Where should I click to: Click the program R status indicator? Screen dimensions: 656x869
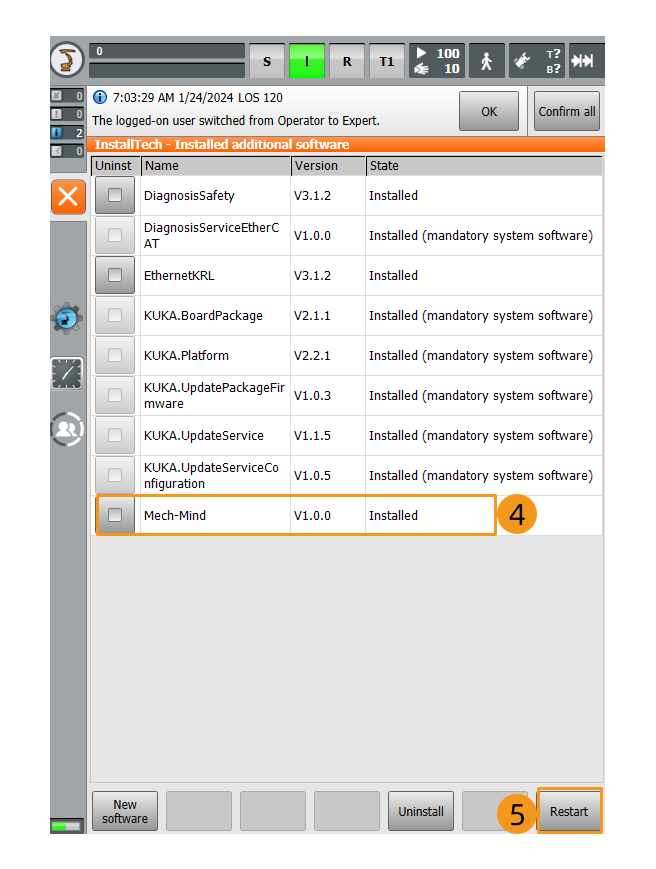[x=347, y=60]
